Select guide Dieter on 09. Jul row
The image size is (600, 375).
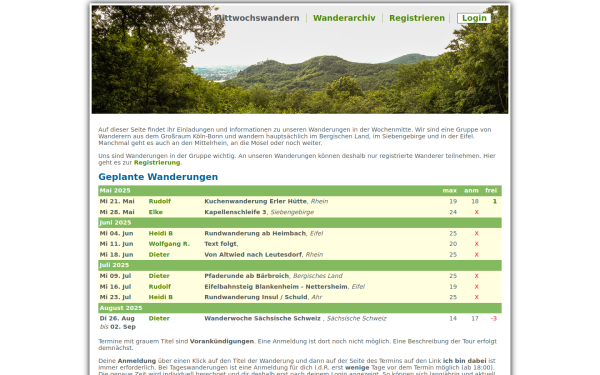(x=159, y=276)
